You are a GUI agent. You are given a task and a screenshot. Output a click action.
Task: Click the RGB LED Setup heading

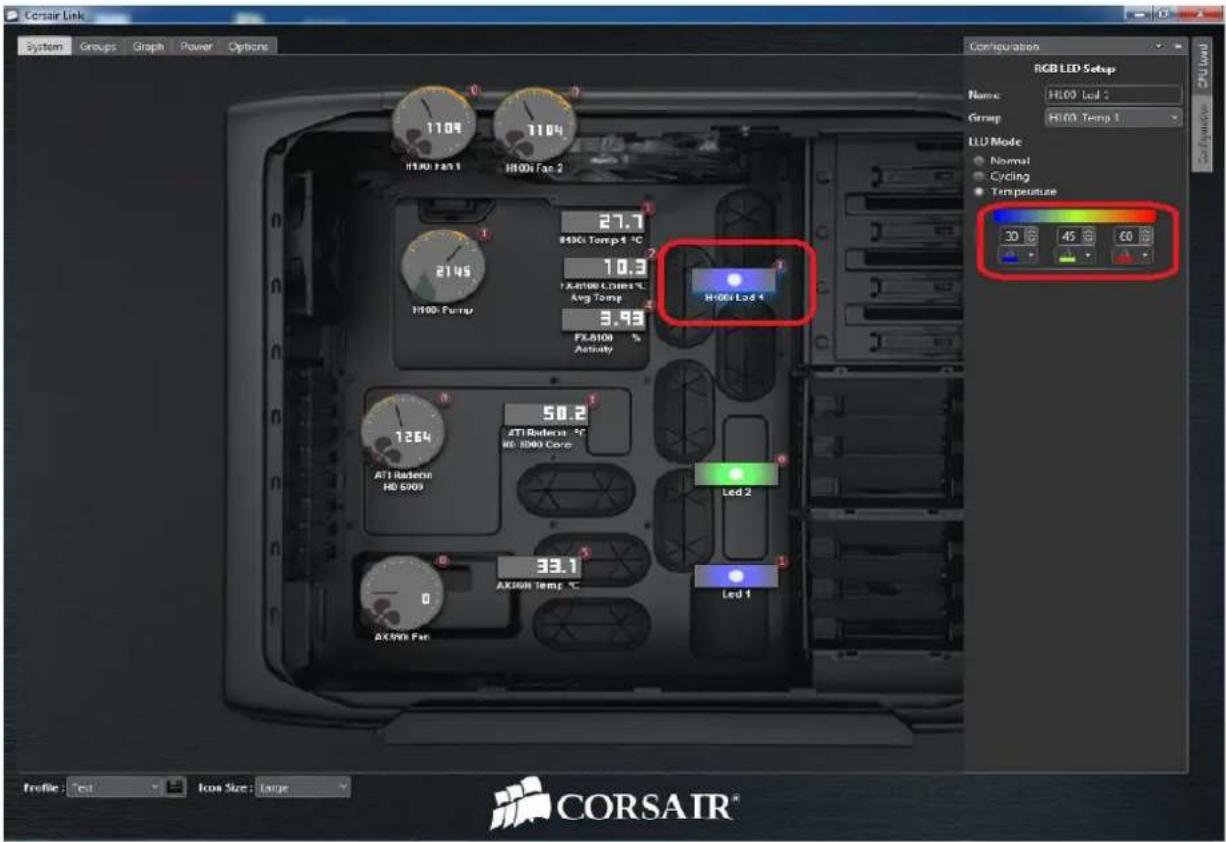click(1074, 68)
